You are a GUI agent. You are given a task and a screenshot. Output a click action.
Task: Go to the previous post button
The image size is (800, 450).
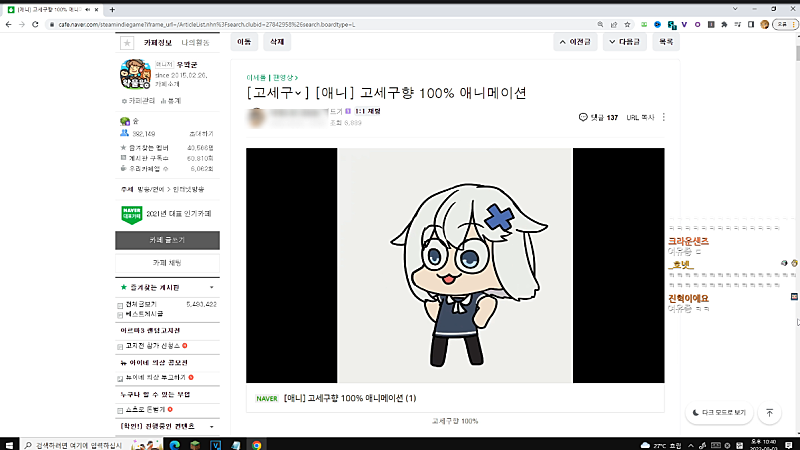point(575,42)
